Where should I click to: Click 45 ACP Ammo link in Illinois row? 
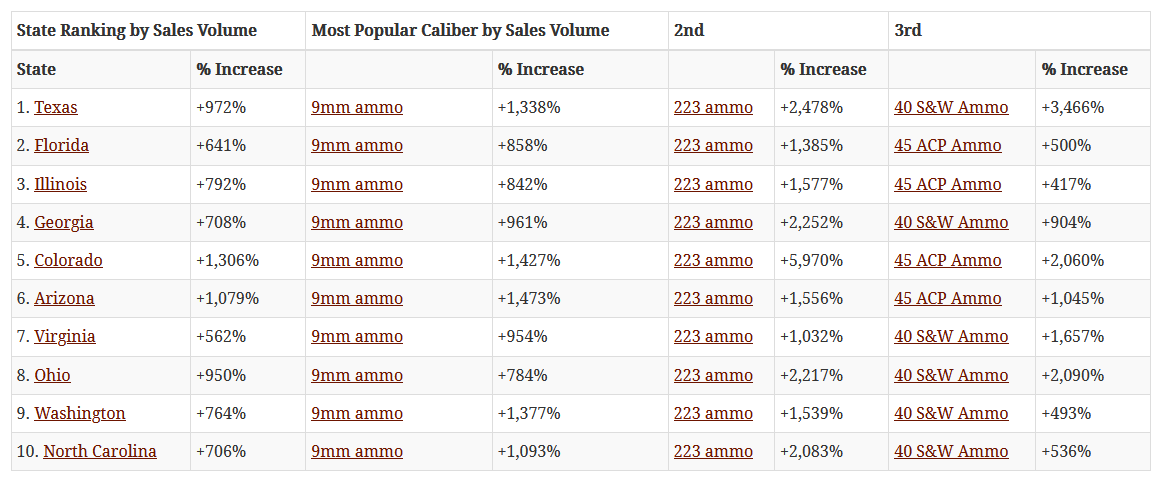click(947, 185)
